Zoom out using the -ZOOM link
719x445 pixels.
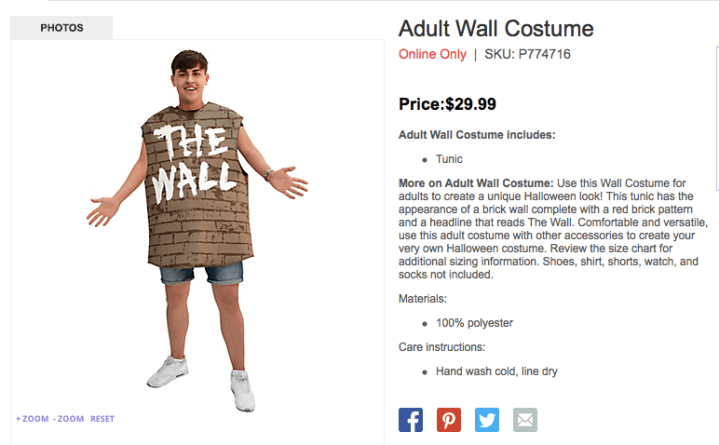[68, 419]
